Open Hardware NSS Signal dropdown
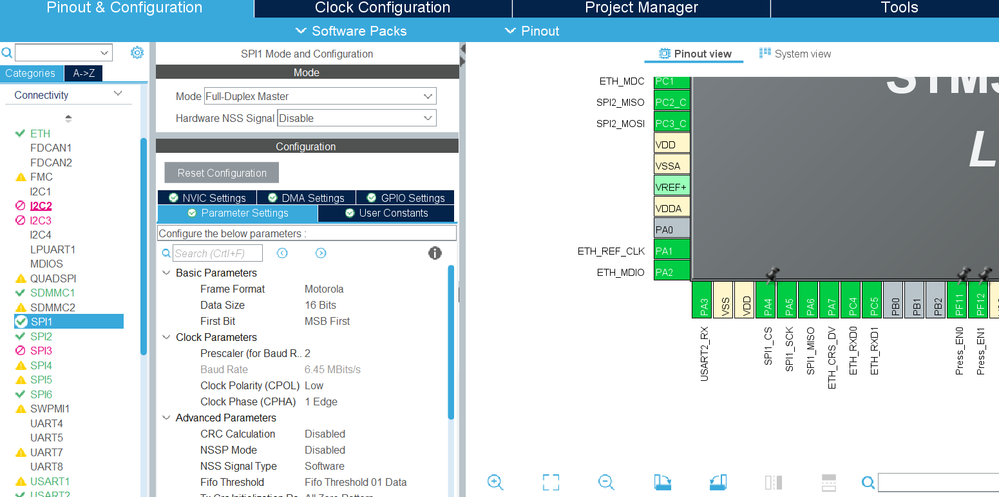This screenshot has width=999, height=497. pos(357,118)
